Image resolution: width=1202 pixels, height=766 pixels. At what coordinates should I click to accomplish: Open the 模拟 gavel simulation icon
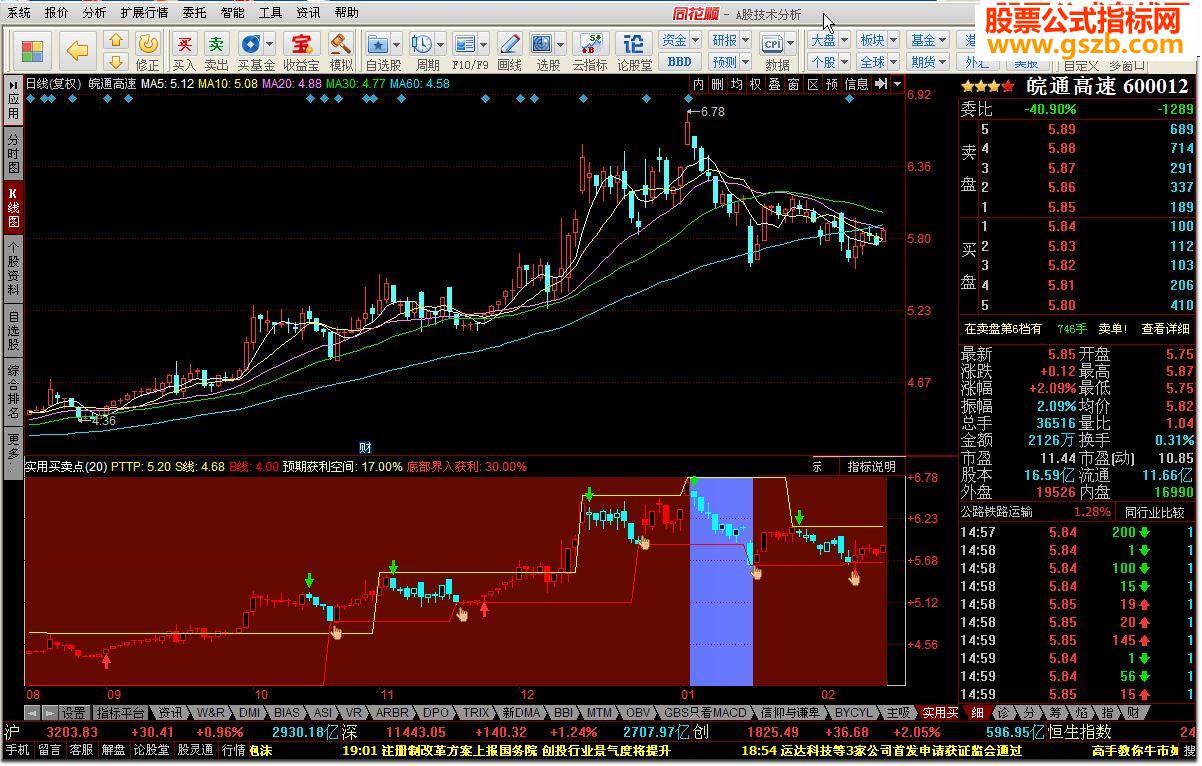pyautogui.click(x=341, y=43)
